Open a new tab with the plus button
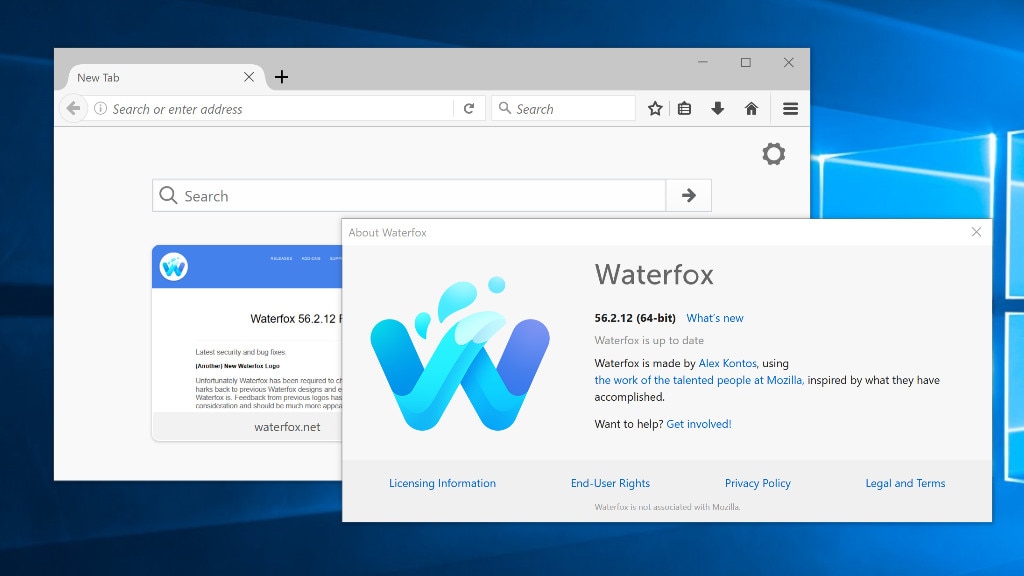Image resolution: width=1024 pixels, height=576 pixels. pyautogui.click(x=281, y=76)
